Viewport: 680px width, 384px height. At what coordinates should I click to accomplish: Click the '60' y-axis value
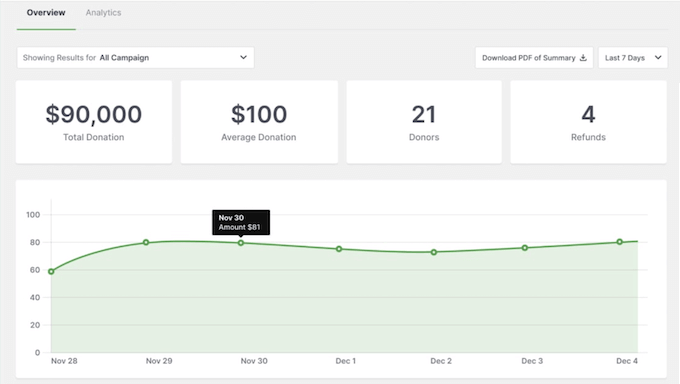35,270
